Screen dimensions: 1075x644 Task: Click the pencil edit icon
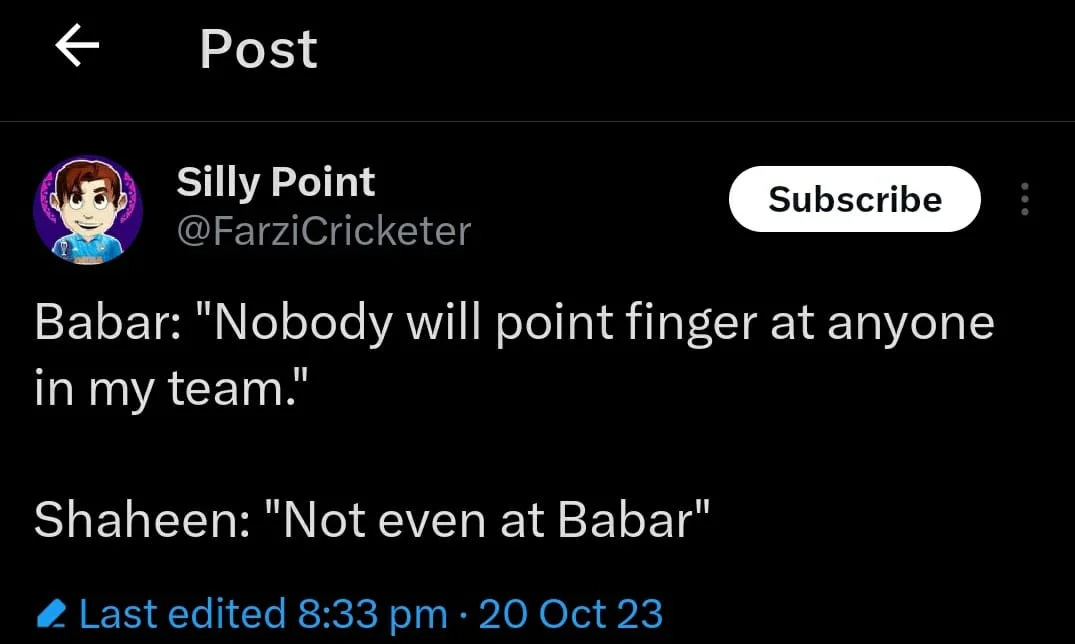(51, 614)
